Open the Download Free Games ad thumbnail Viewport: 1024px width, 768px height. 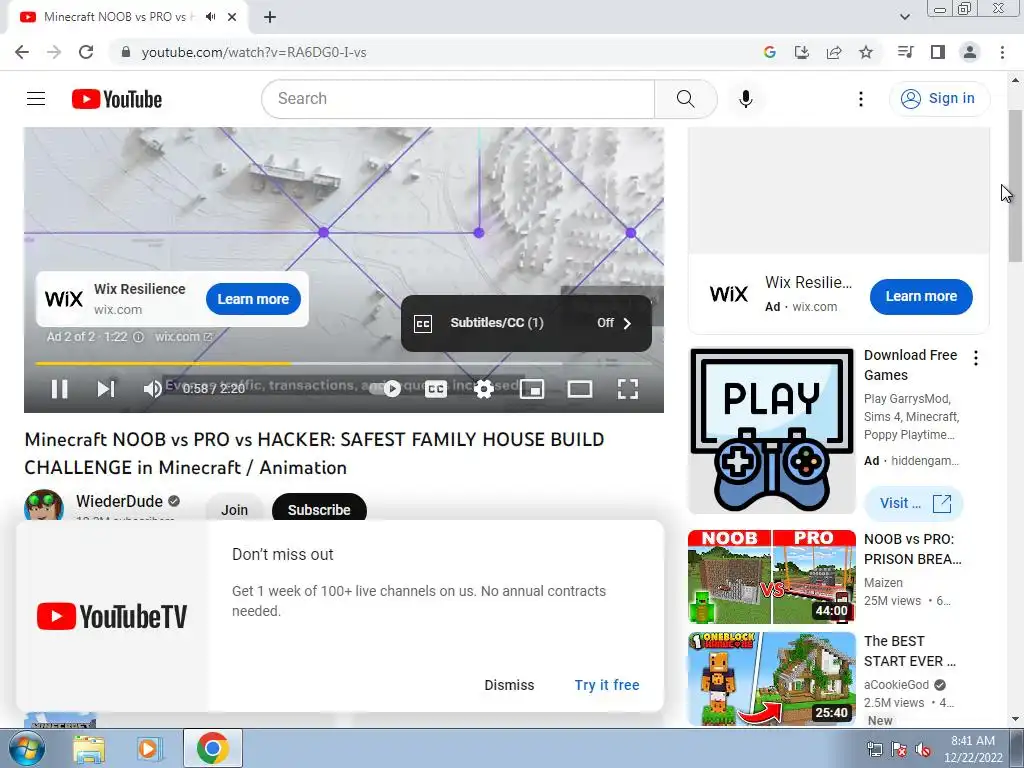click(772, 430)
